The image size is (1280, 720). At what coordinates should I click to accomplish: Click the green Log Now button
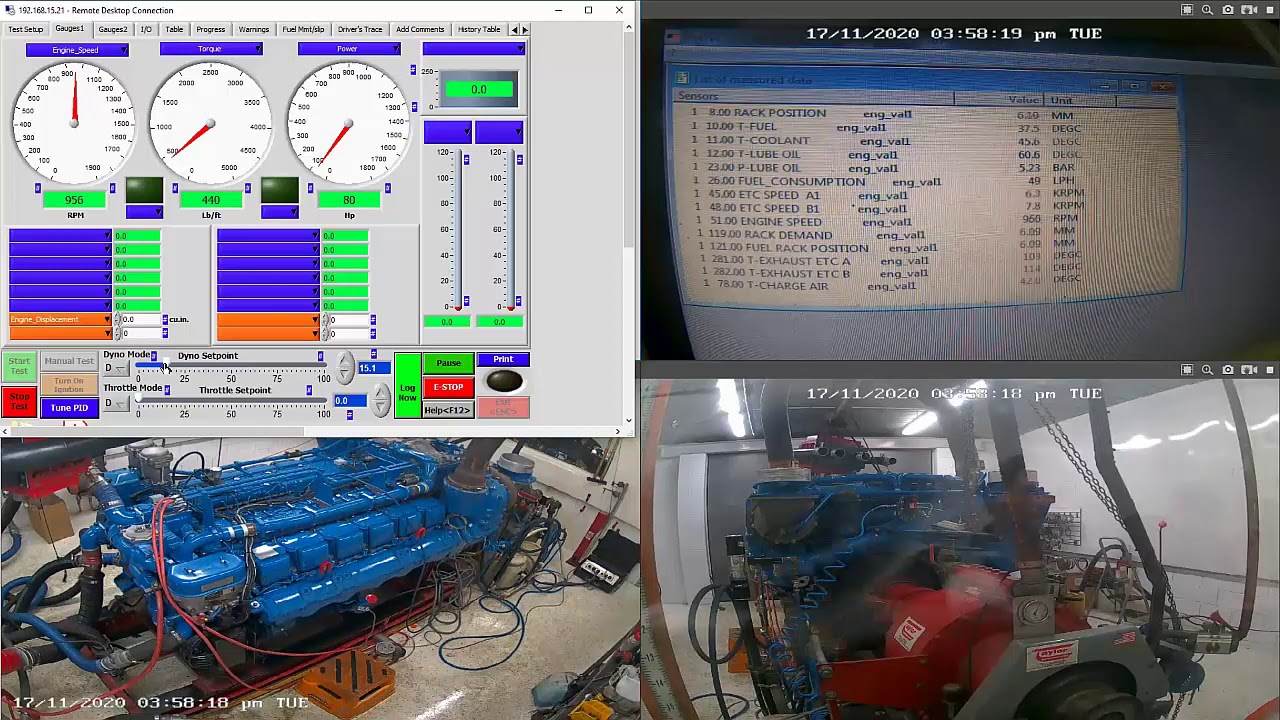(x=407, y=386)
